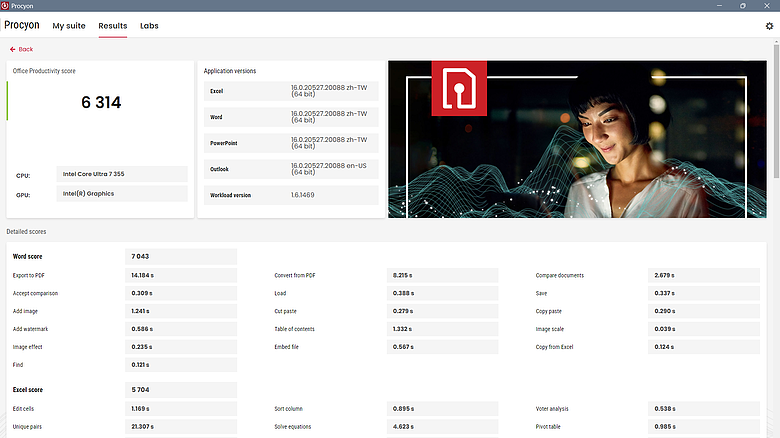Switch to the My suite tab
Viewport: 780px width, 438px height.
[69, 26]
